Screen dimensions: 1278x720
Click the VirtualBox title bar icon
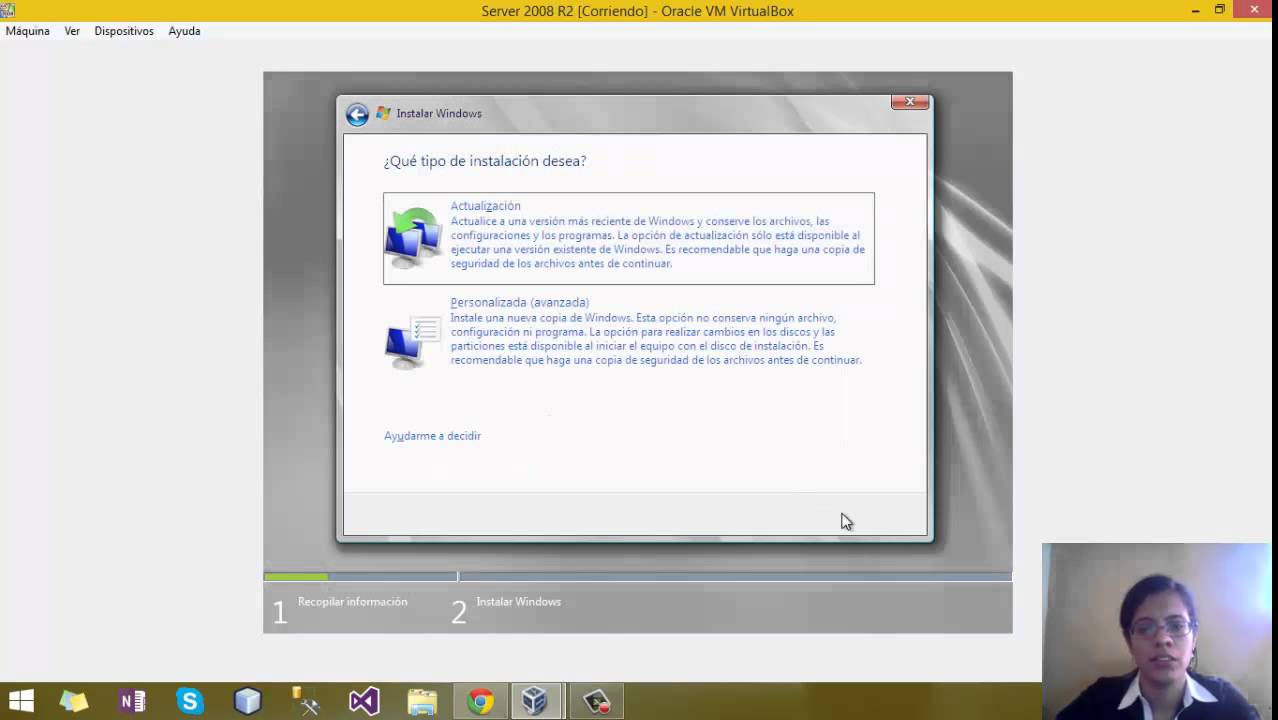[8, 10]
